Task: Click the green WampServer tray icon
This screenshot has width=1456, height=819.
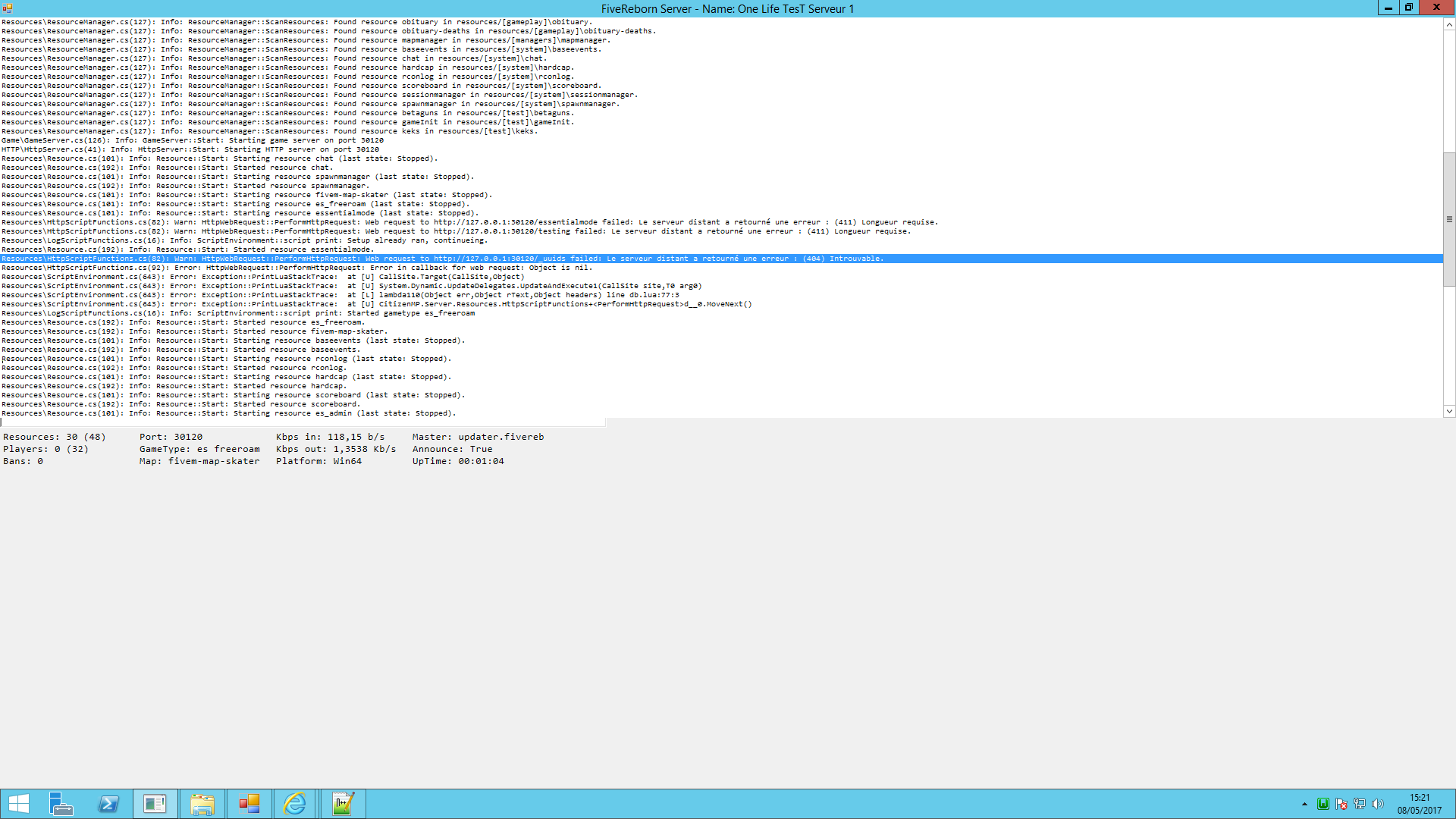Action: 1323,804
